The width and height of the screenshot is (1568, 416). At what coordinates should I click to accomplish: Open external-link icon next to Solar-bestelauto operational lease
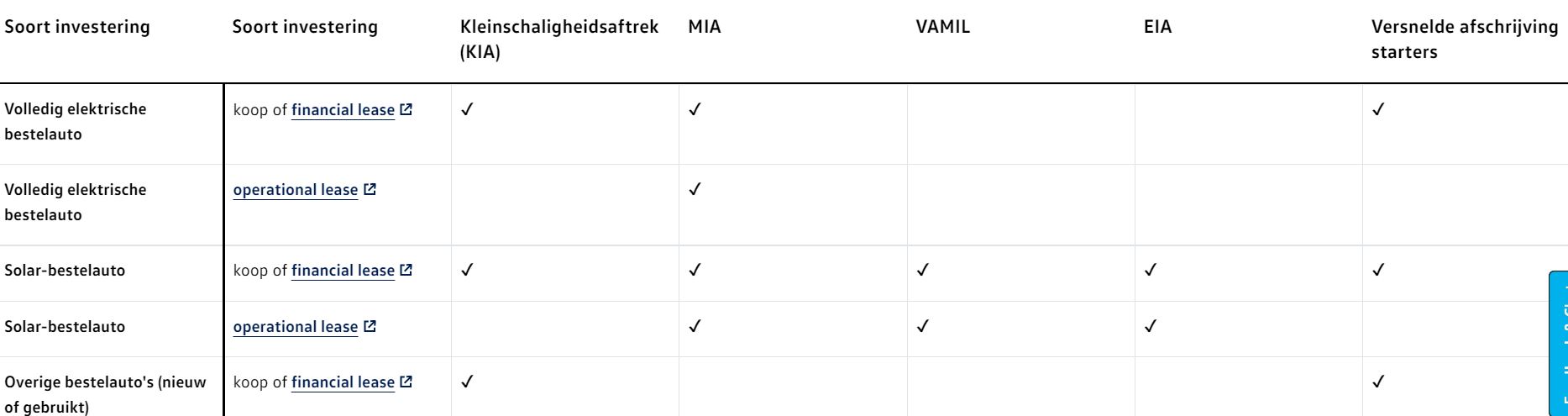(370, 327)
